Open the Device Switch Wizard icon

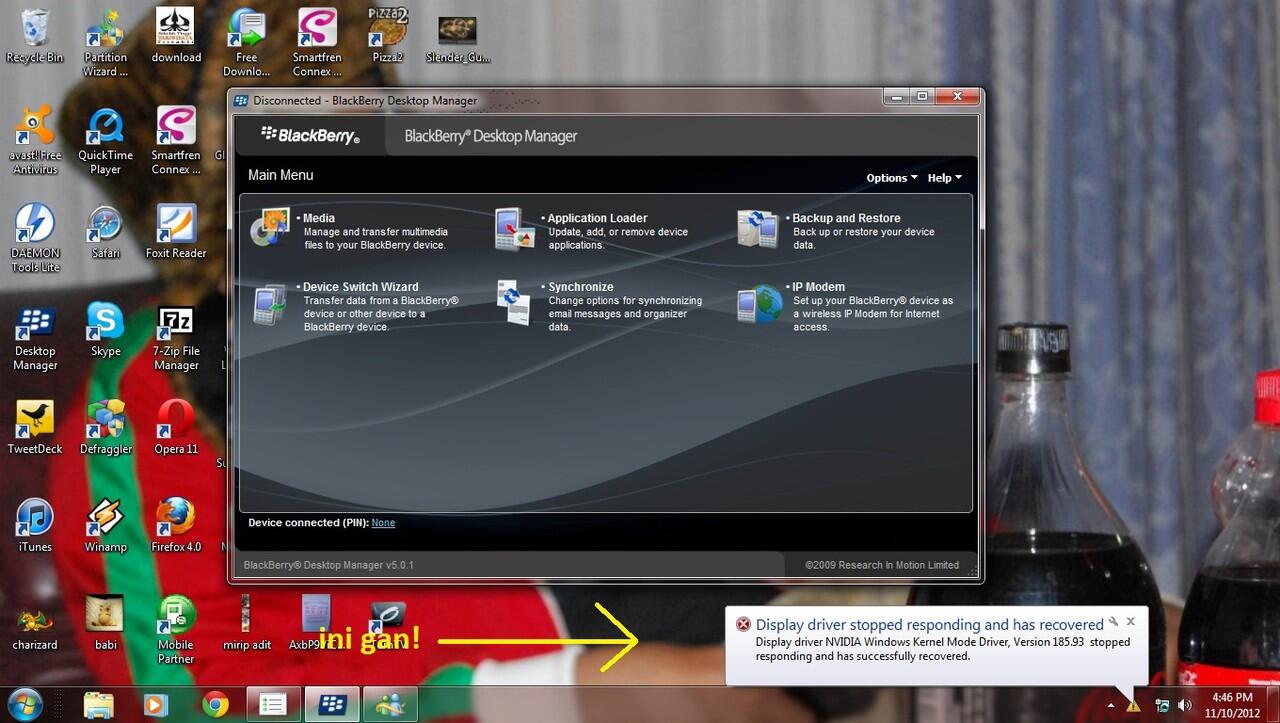click(270, 305)
